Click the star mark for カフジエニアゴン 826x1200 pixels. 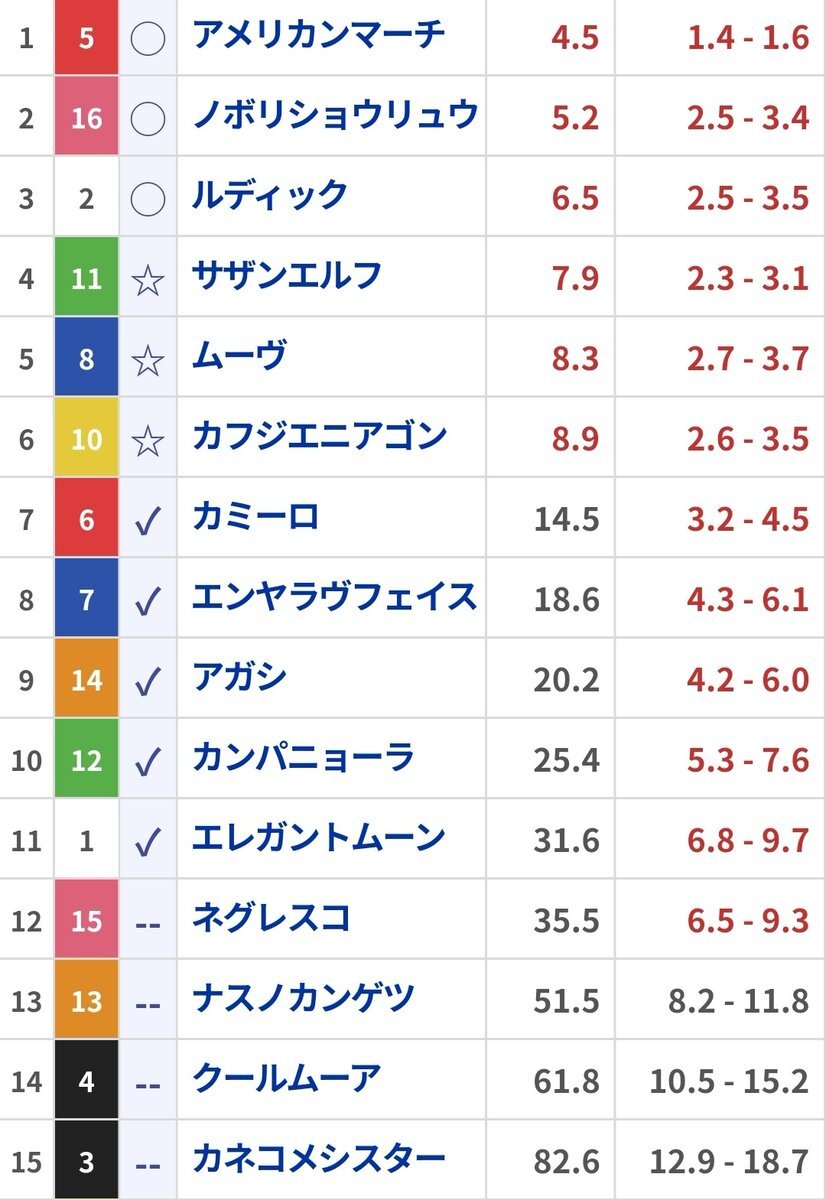[x=148, y=439]
